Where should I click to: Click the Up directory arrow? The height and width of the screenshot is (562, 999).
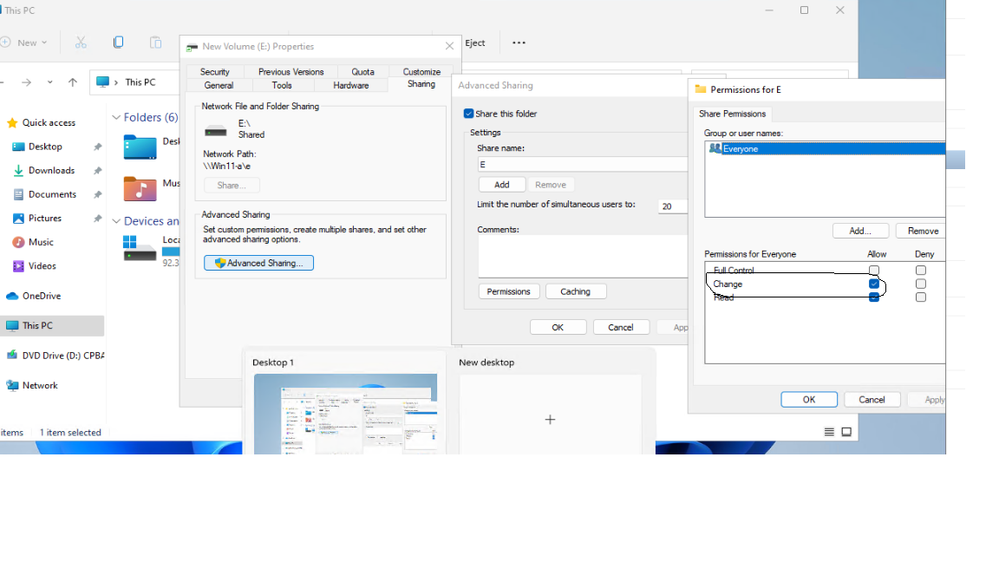73,82
